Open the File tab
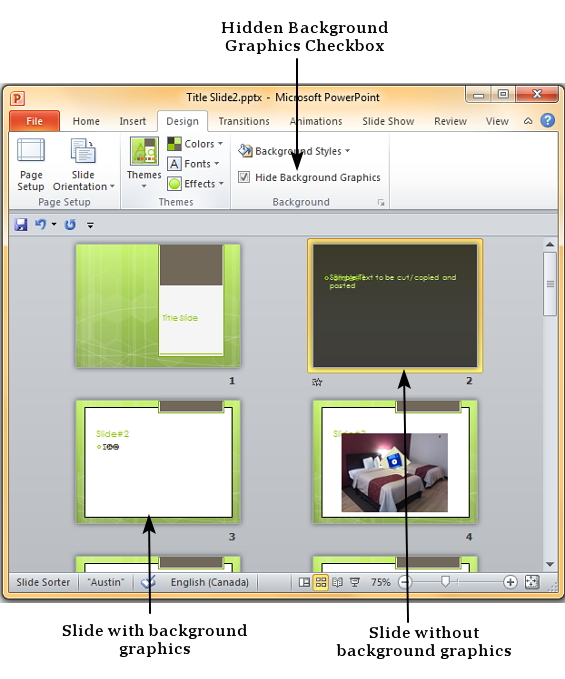The height and width of the screenshot is (679, 565). [34, 121]
